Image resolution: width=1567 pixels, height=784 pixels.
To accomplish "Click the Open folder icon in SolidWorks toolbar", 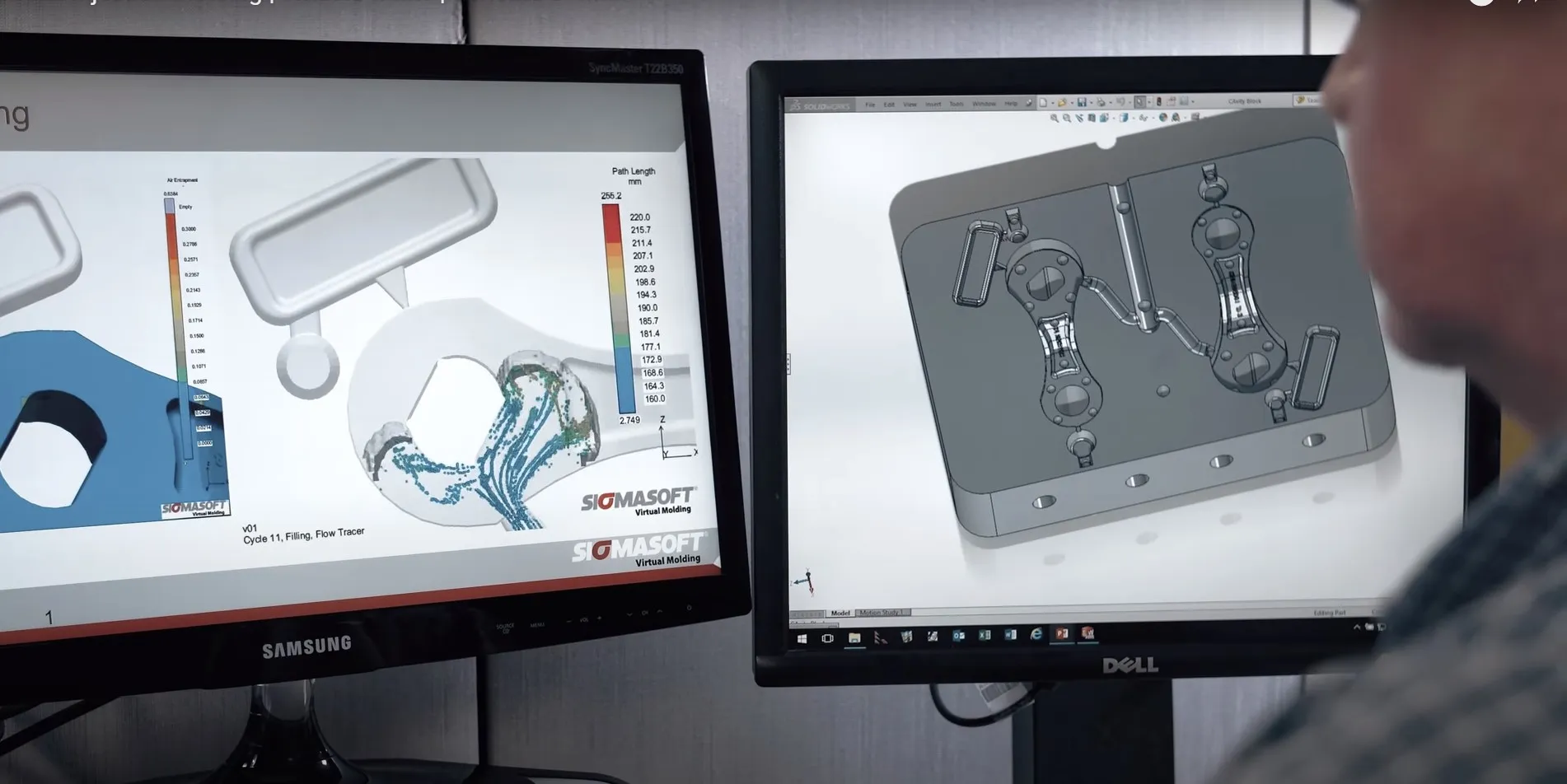I will click(1062, 103).
